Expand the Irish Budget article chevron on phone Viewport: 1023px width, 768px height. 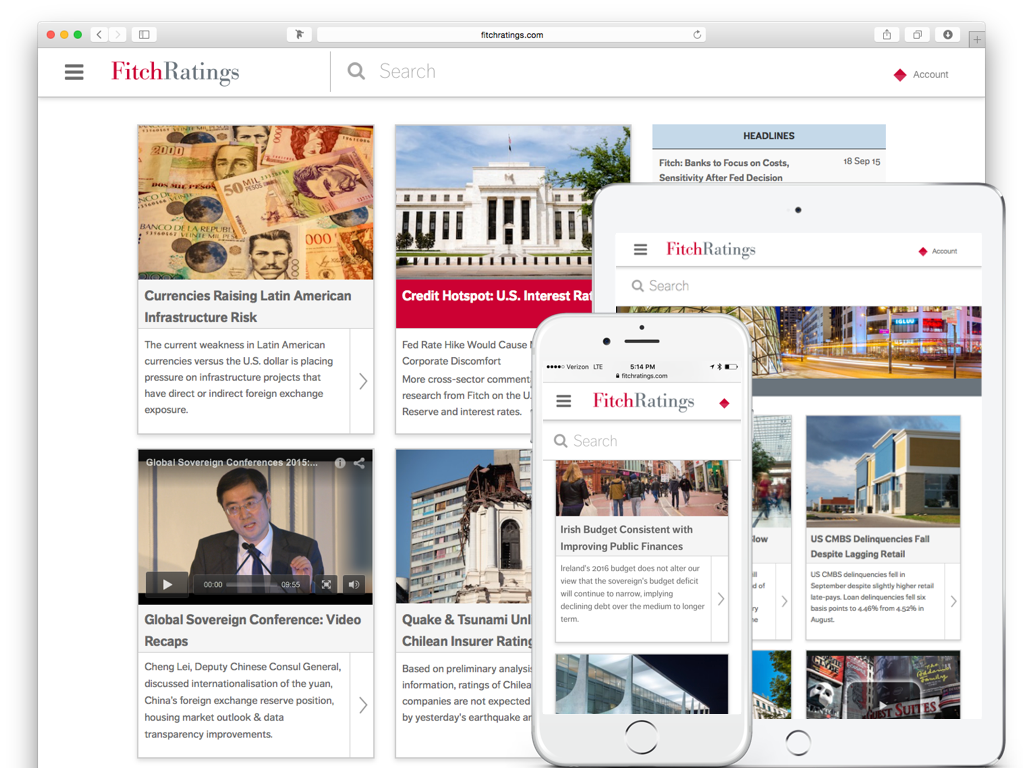720,599
